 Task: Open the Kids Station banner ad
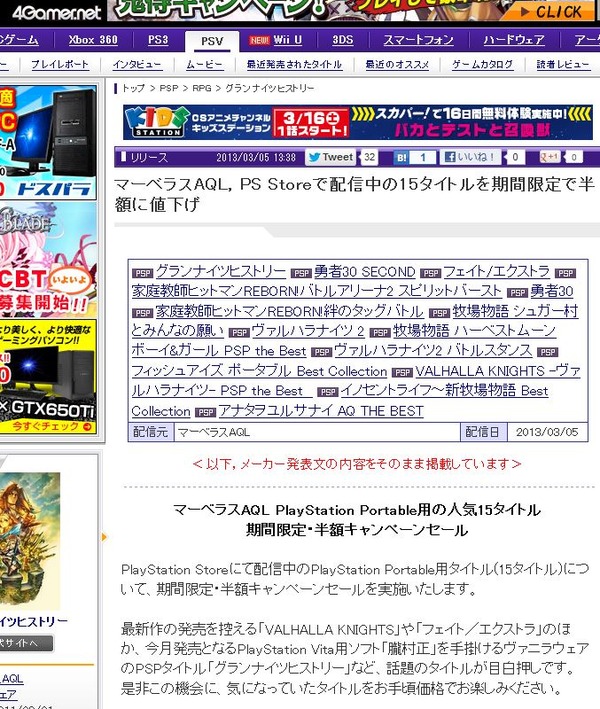tap(358, 122)
